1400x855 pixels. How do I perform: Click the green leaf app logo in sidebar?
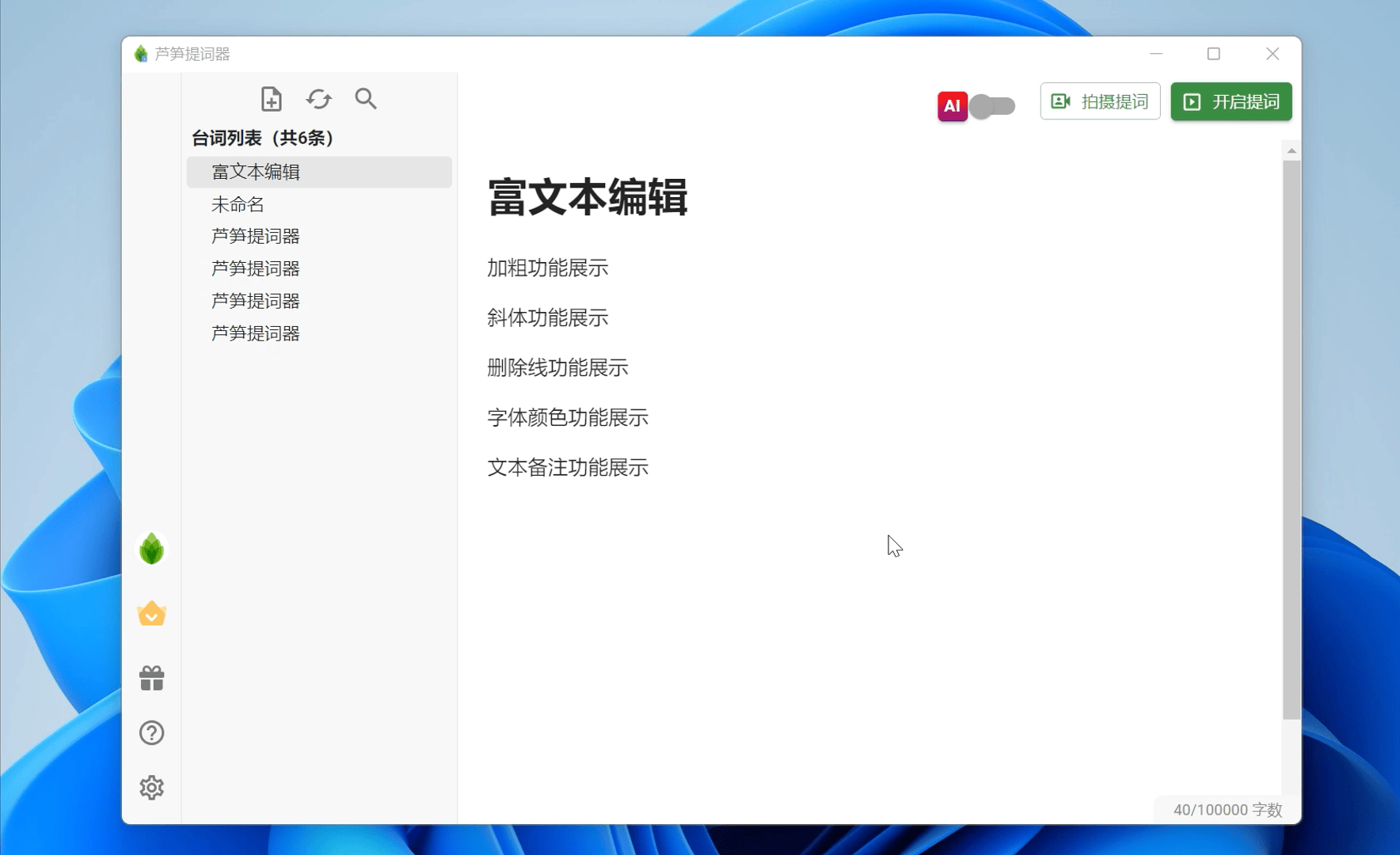(x=150, y=549)
